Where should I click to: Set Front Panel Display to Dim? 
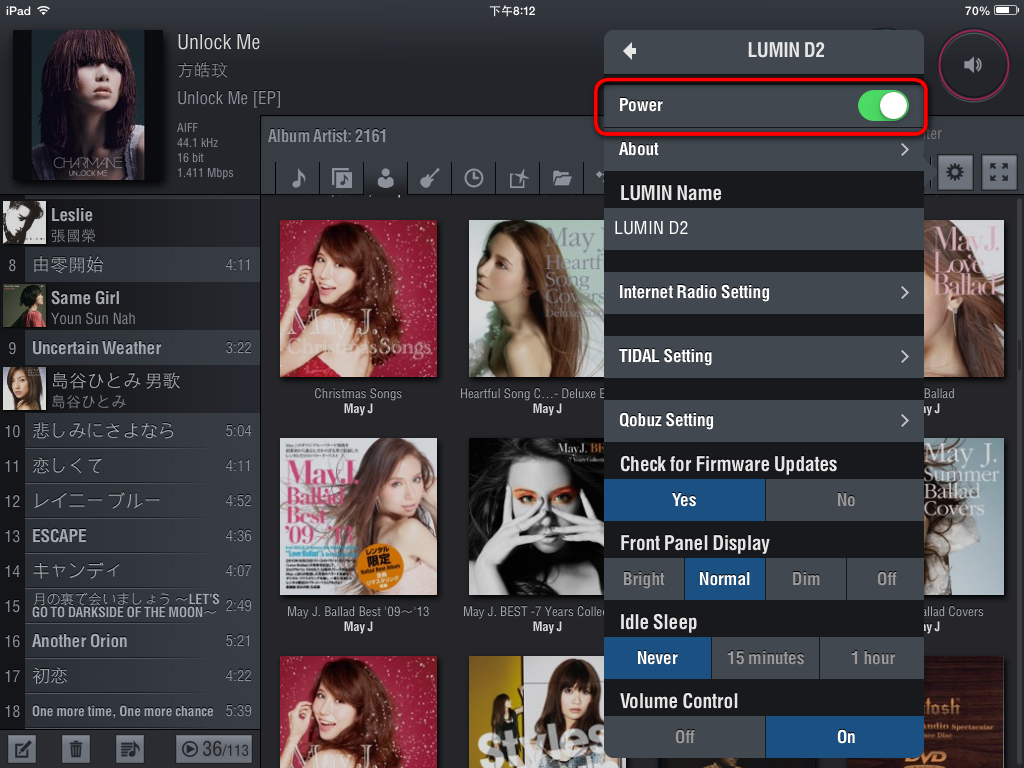click(805, 579)
